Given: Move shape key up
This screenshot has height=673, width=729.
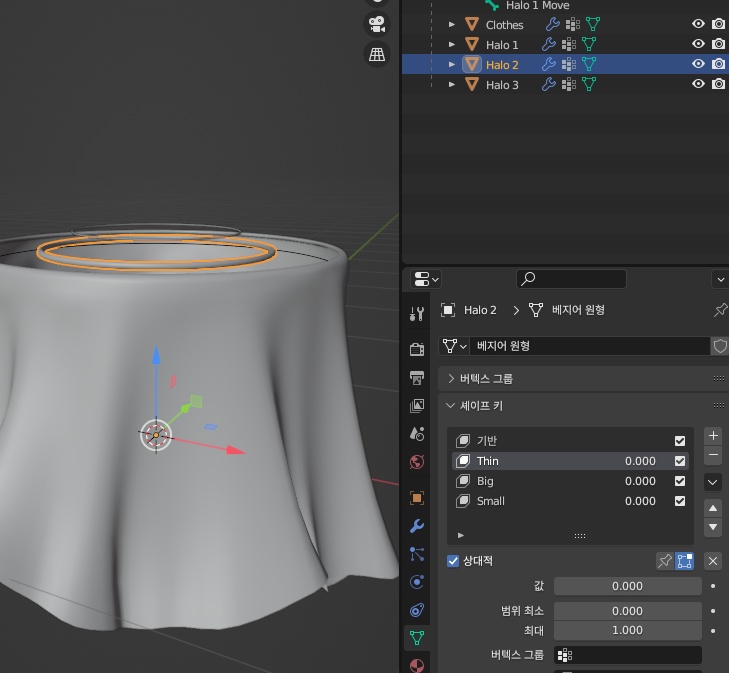Looking at the screenshot, I should 713,508.
